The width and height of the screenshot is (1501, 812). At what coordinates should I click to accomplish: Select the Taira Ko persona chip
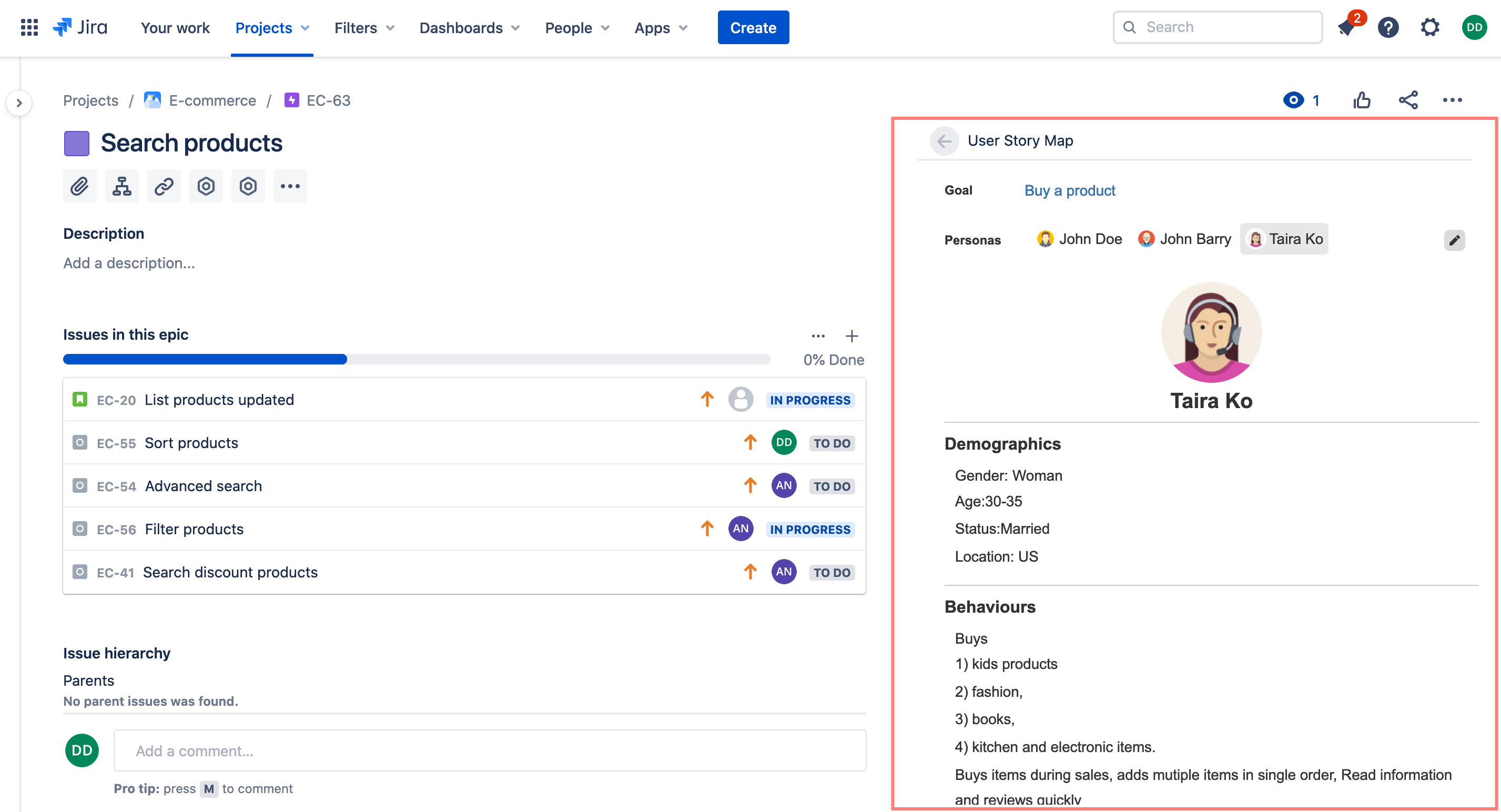pyautogui.click(x=1284, y=239)
